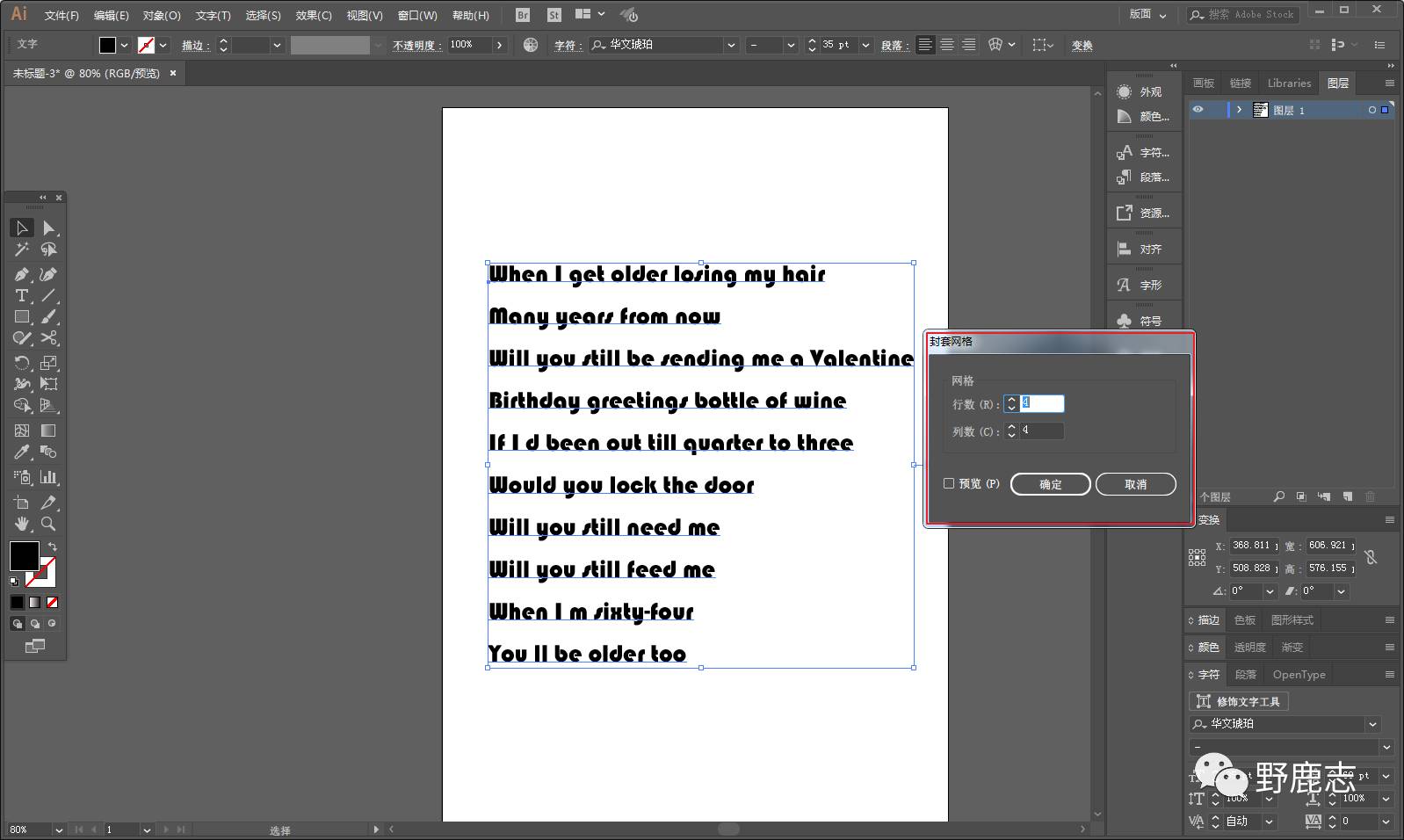
Task: Click the Rotate tool
Action: click(22, 362)
